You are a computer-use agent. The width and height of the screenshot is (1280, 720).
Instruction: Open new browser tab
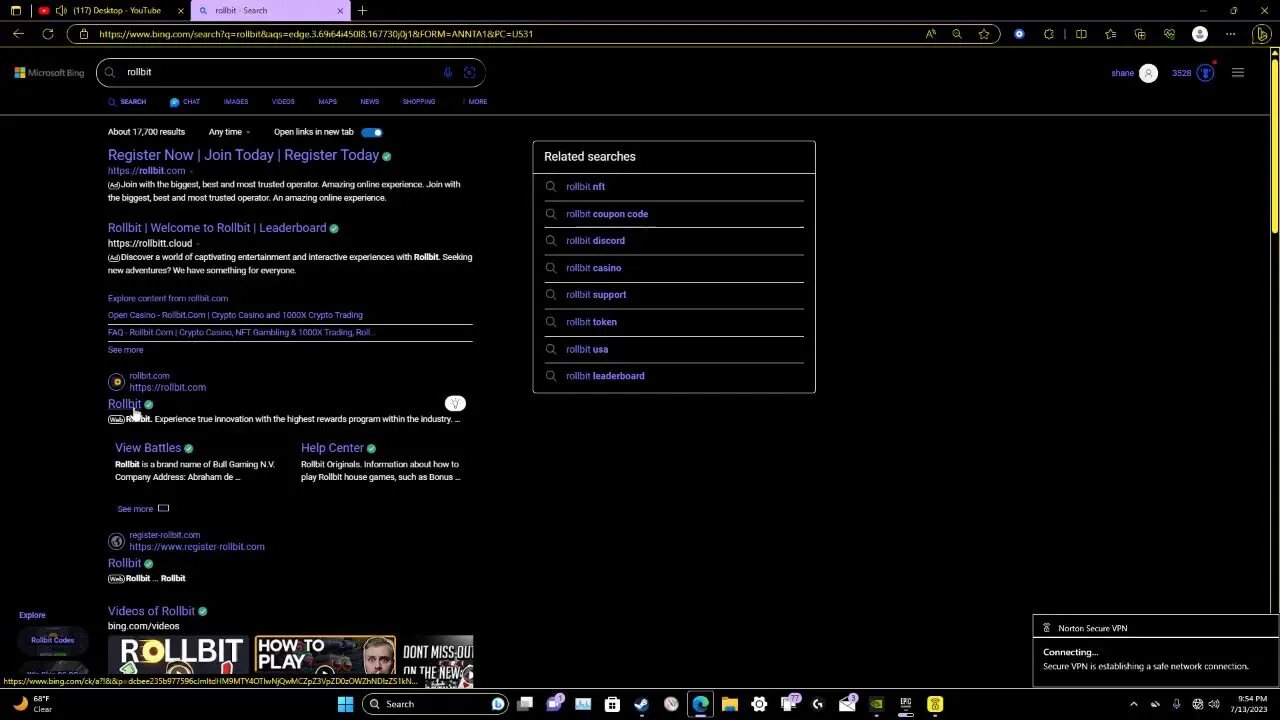(362, 11)
